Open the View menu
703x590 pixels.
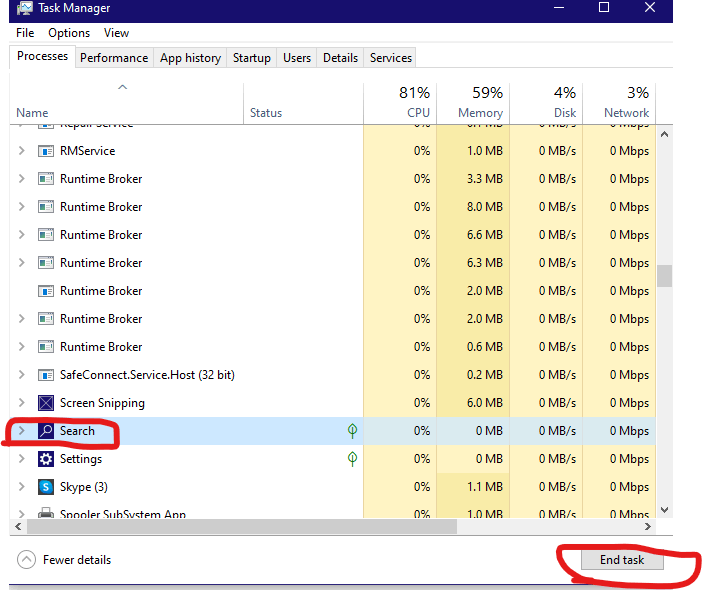pos(117,33)
